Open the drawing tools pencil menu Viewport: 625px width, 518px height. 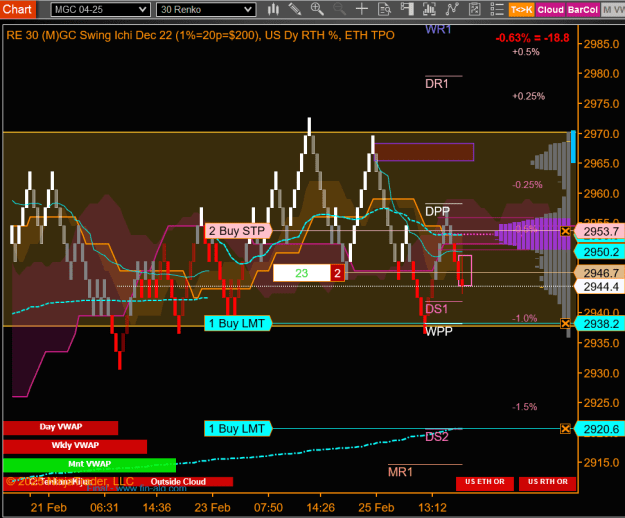tap(295, 9)
